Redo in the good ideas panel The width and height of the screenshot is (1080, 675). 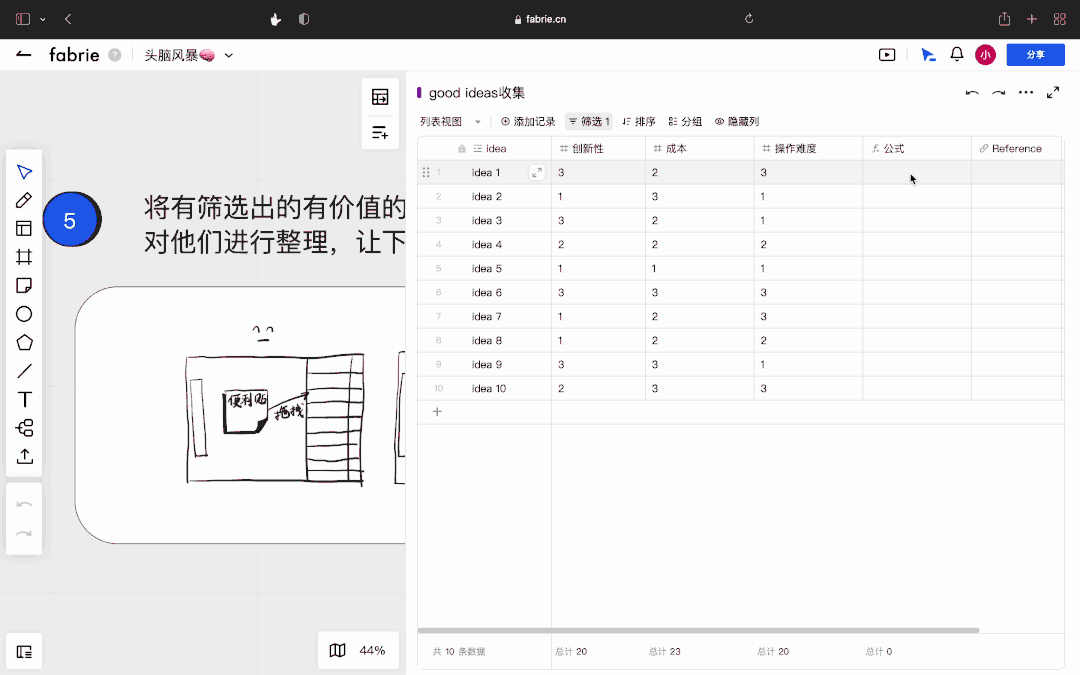(998, 92)
